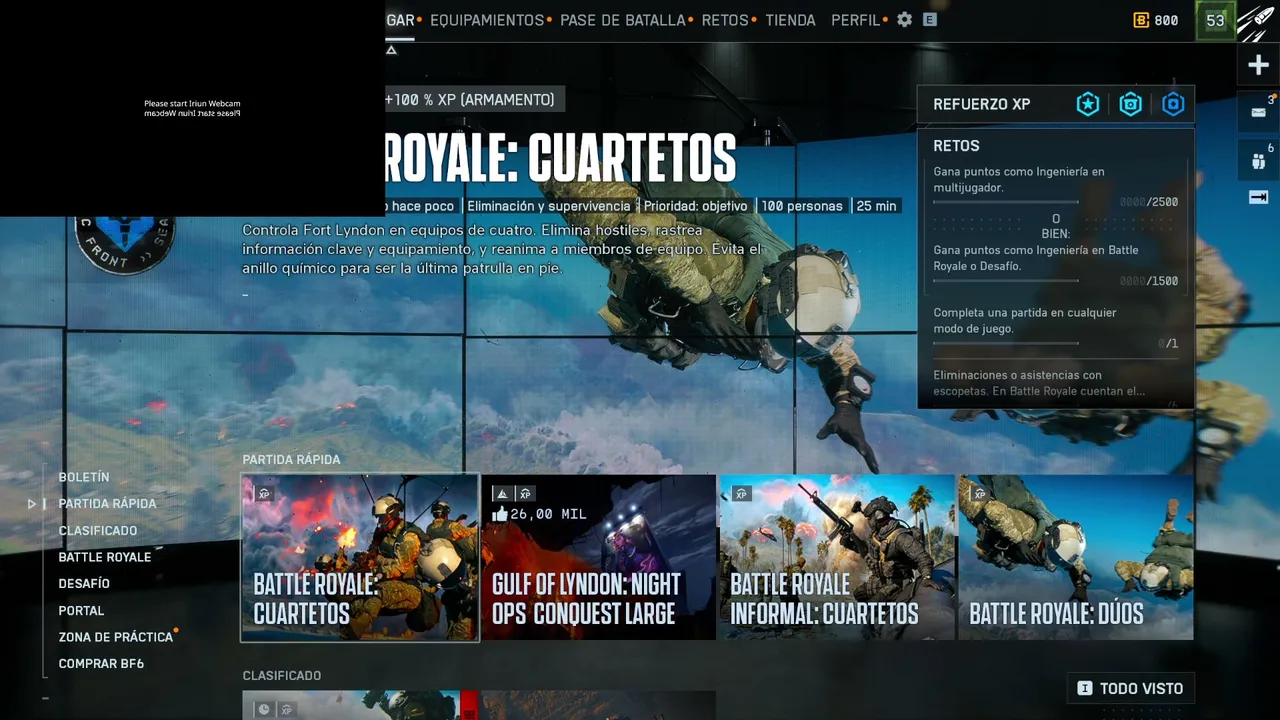Open Battle Royale in the side menu

[x=105, y=557]
